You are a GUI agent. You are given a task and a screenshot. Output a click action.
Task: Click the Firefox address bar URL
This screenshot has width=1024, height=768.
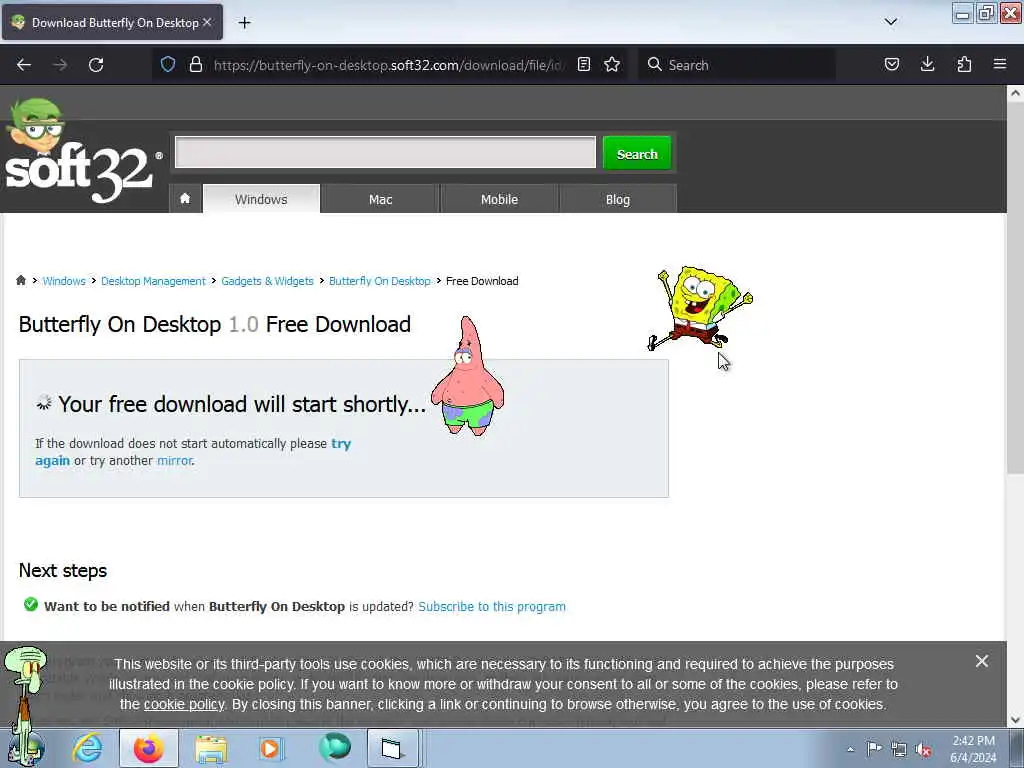[388, 65]
